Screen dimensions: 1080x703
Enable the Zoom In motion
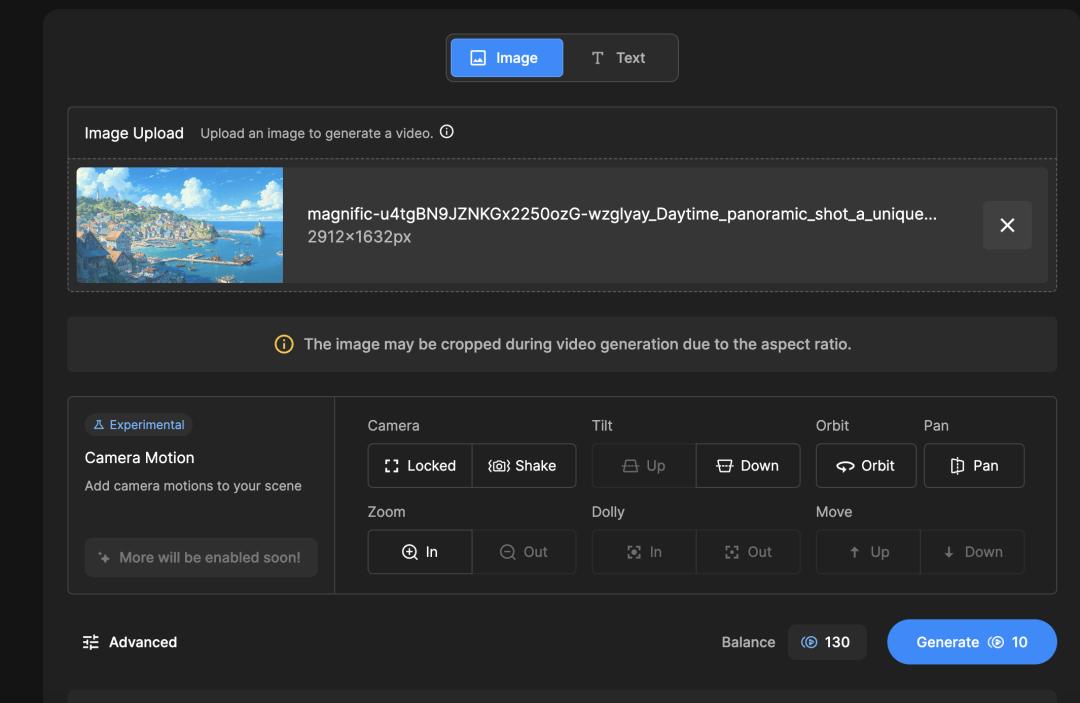pyautogui.click(x=419, y=551)
